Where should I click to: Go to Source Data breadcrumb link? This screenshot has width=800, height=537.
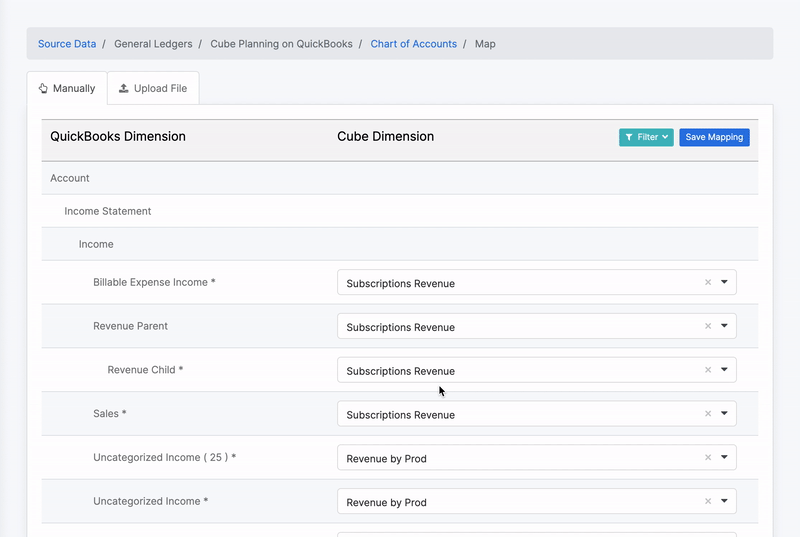67,44
